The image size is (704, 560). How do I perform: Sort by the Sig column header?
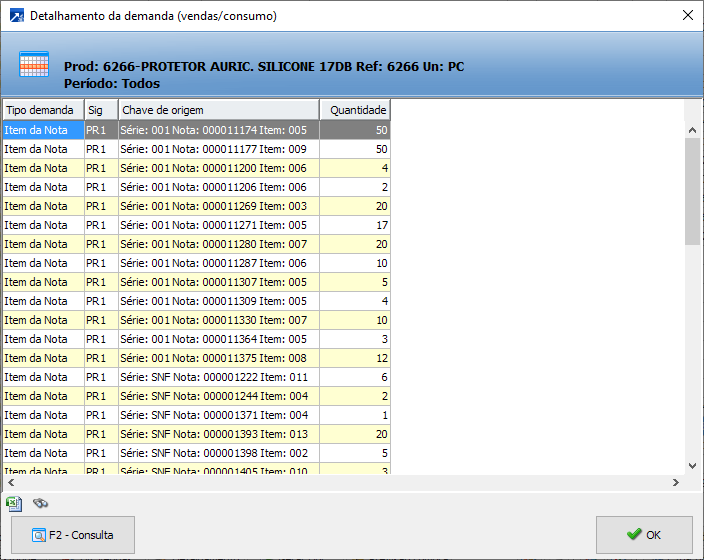click(101, 110)
